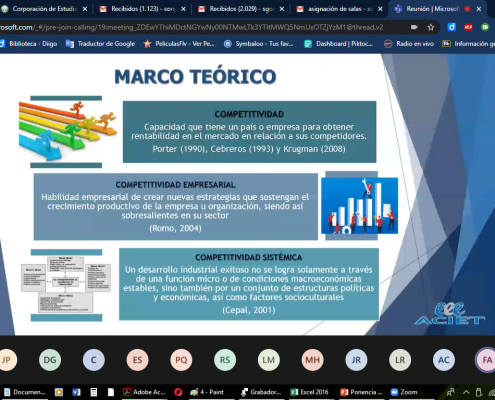
Task: Open Excel 2016 from the taskbar
Action: [x=310, y=392]
